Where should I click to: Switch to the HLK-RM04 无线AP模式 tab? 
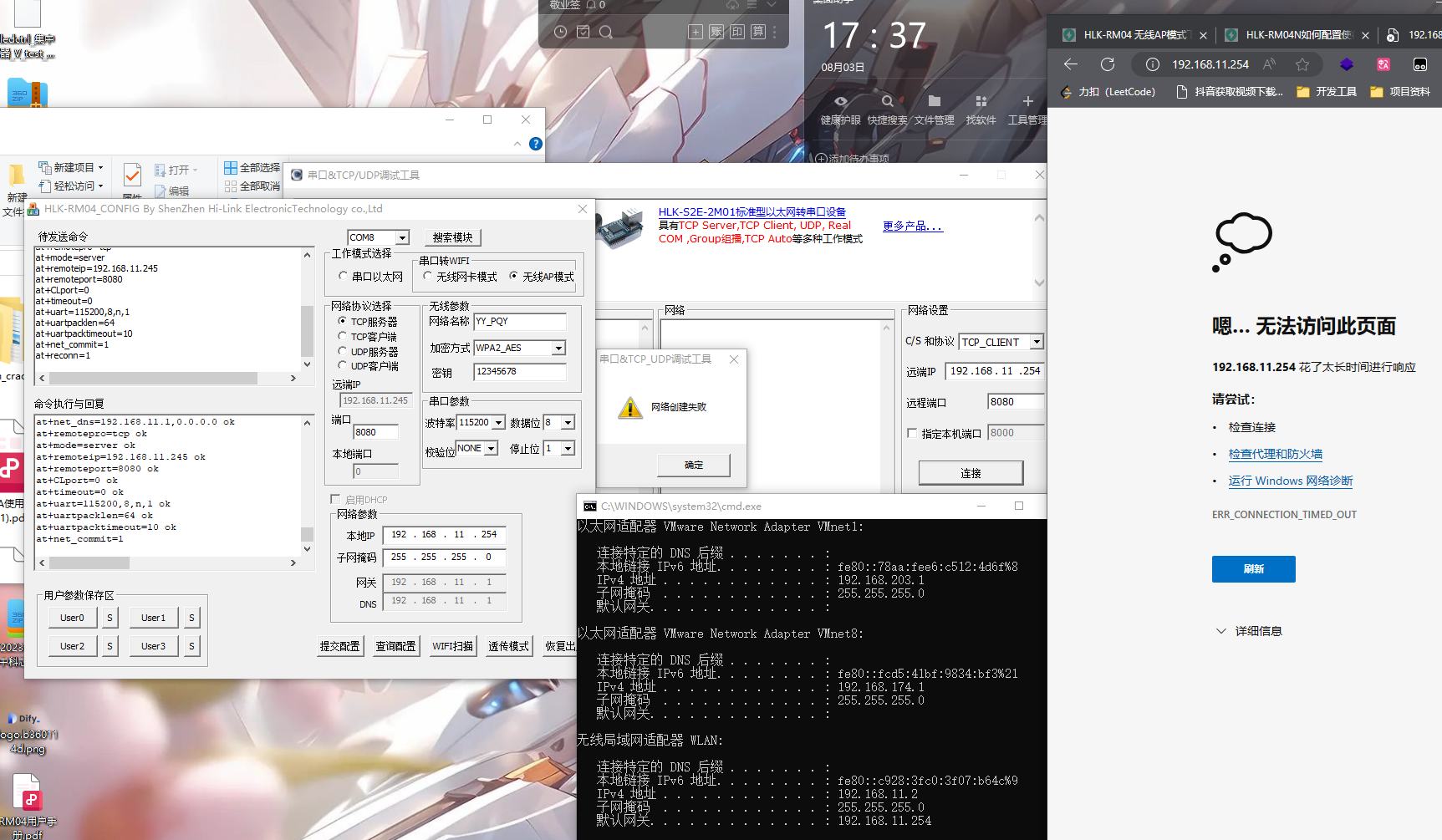tap(1135, 35)
